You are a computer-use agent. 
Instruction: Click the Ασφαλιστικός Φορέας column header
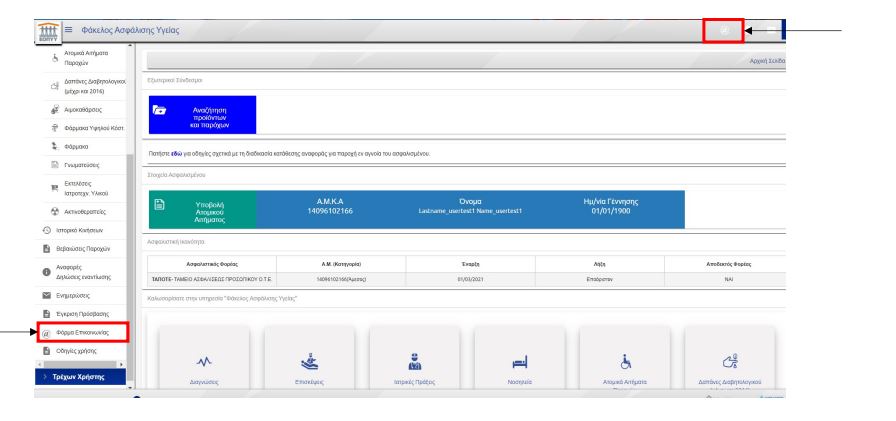212,264
